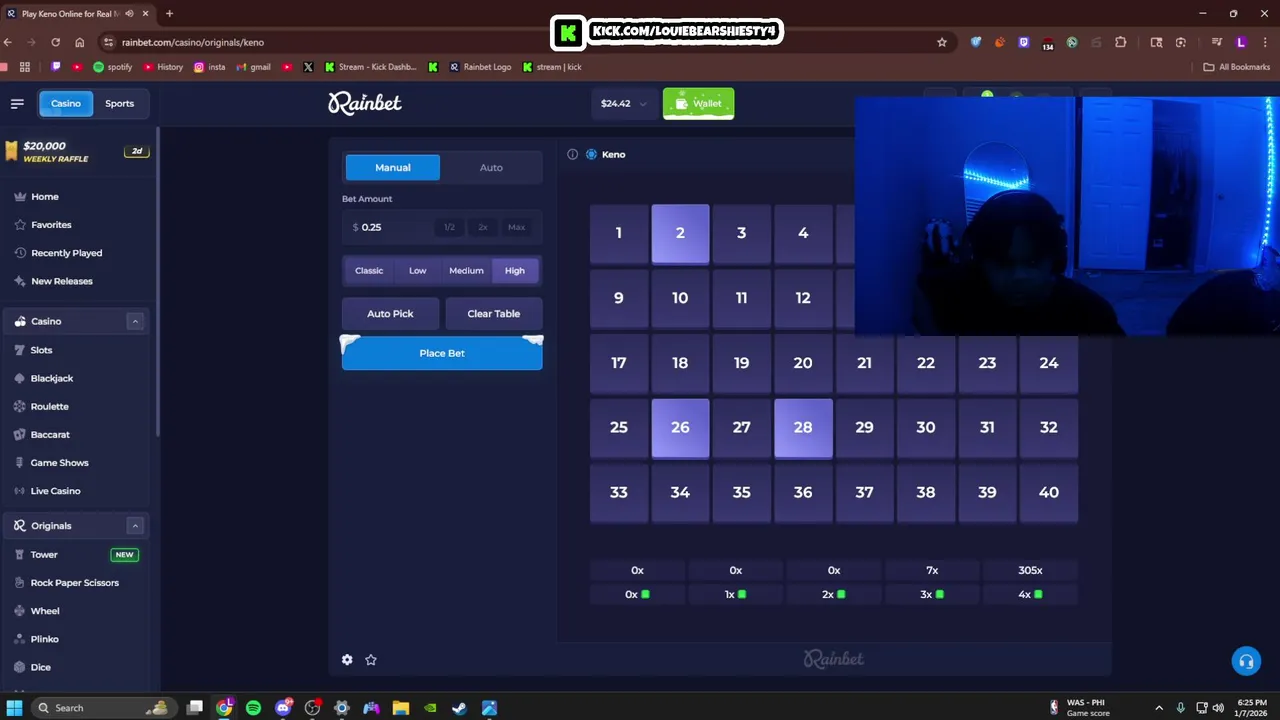Open the Twitch bookmark icon
This screenshot has height=720, width=1280.
[x=56, y=67]
